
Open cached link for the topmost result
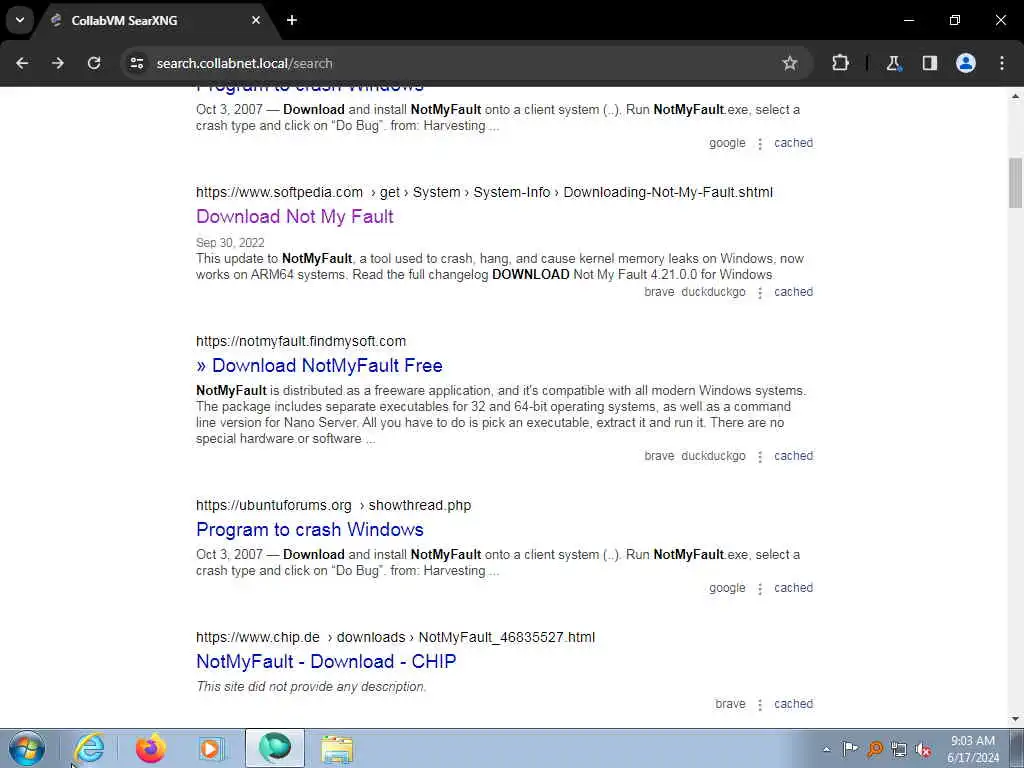tap(793, 143)
